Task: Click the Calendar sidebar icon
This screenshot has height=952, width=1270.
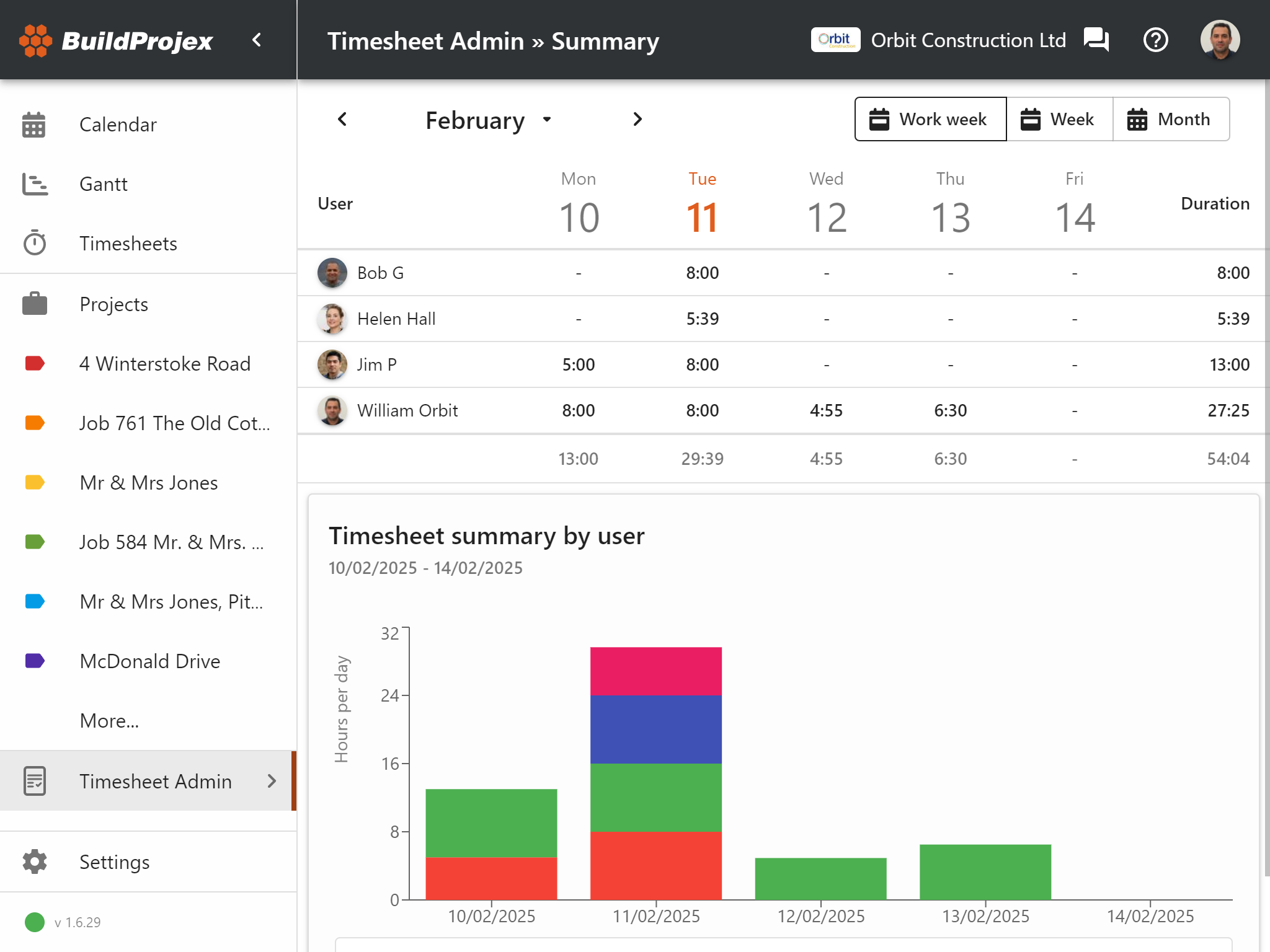Action: point(34,125)
